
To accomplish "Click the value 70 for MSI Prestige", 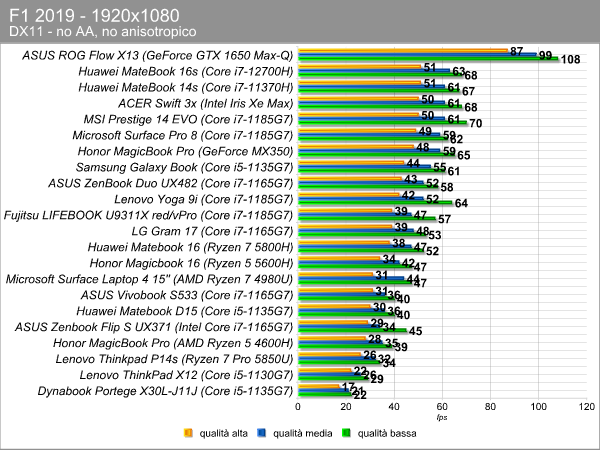I will [476, 123].
